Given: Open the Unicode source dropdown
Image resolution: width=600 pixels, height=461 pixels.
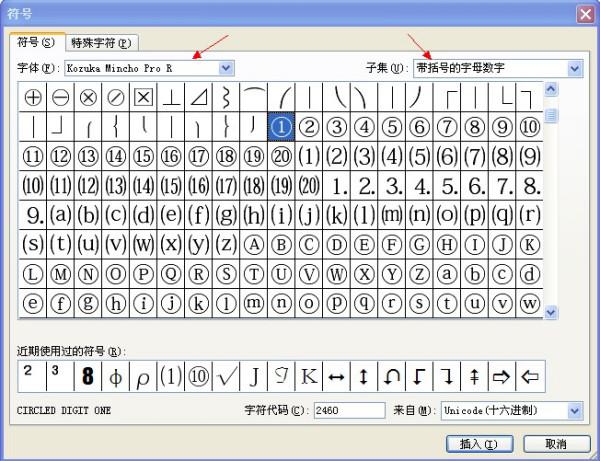Looking at the screenshot, I should click(575, 411).
